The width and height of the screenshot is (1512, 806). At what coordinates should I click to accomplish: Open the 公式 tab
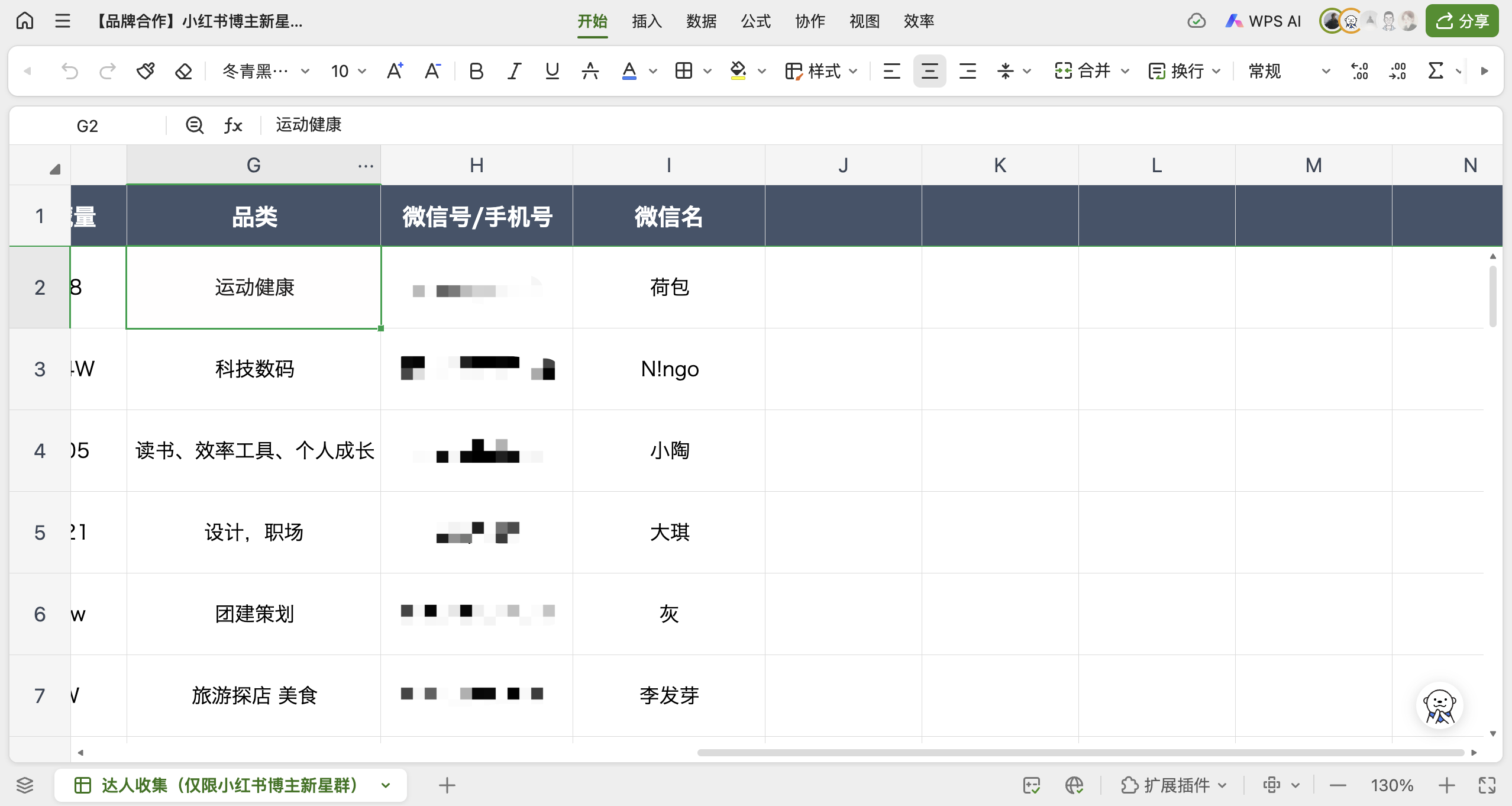tap(755, 21)
